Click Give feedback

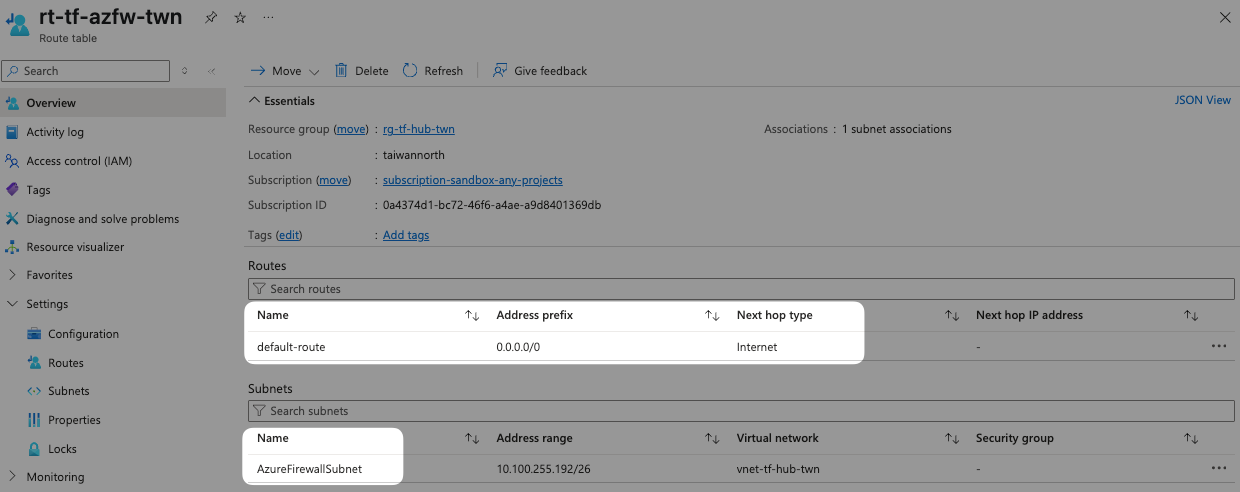point(540,71)
